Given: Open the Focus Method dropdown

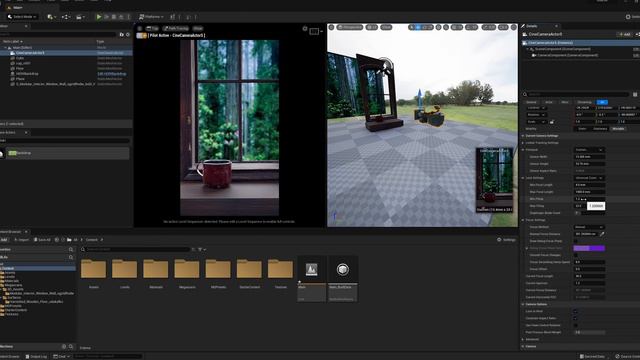Looking at the screenshot, I should coord(589,227).
